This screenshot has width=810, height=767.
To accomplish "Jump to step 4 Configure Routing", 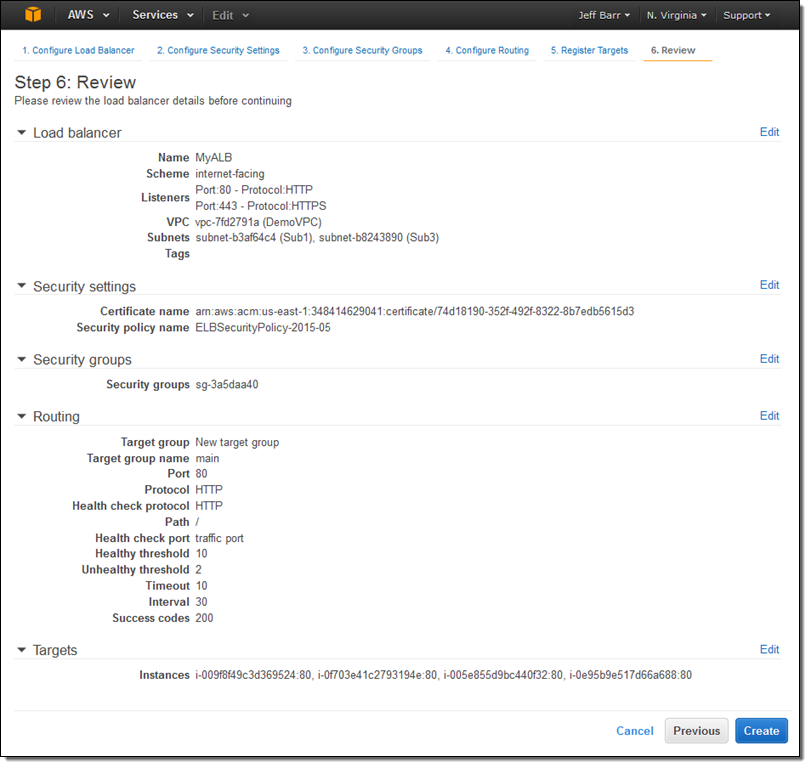I will 487,50.
